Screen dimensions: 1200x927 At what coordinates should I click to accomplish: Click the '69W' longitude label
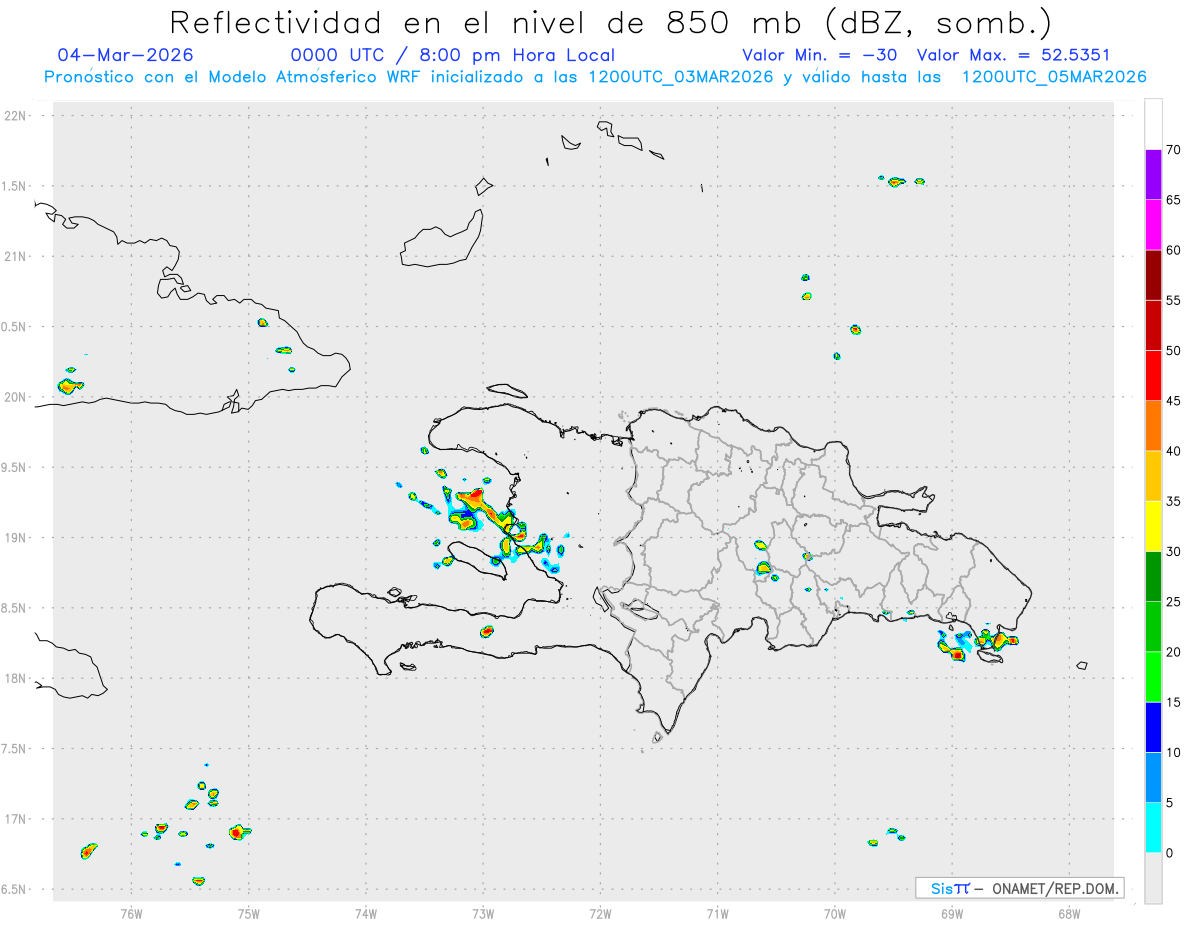tap(952, 912)
